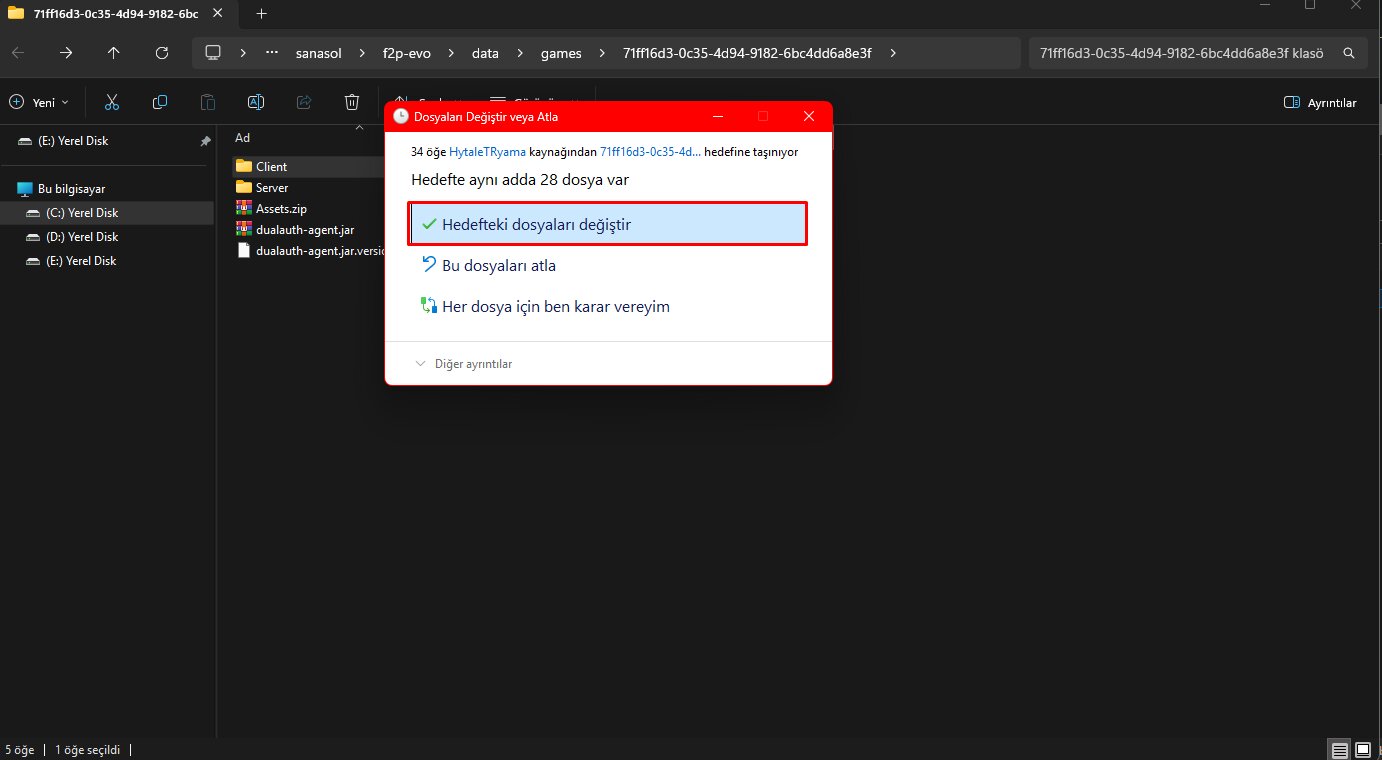
Task: Go back with the back navigation button
Action: pyautogui.click(x=18, y=53)
